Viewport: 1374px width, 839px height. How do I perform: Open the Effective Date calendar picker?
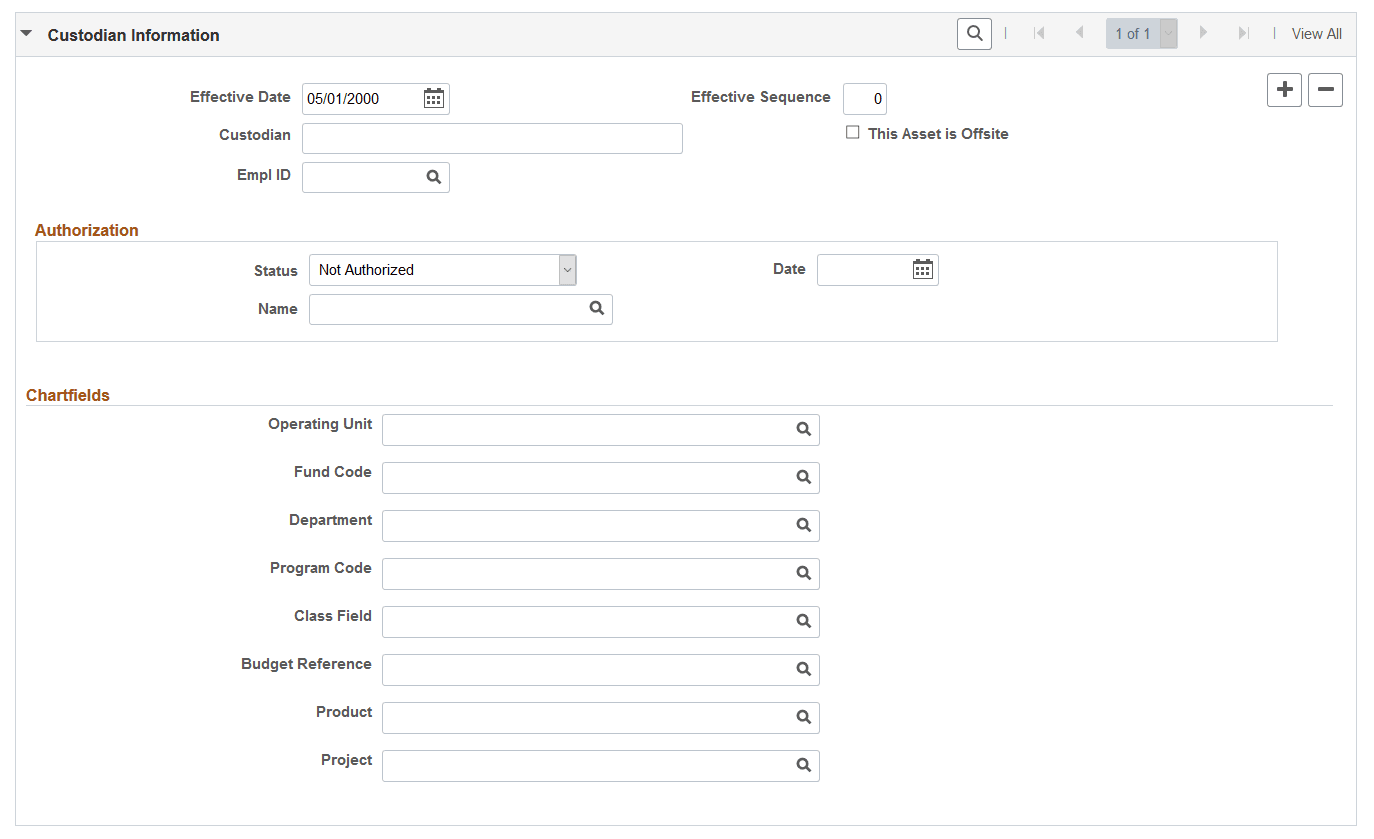point(433,98)
